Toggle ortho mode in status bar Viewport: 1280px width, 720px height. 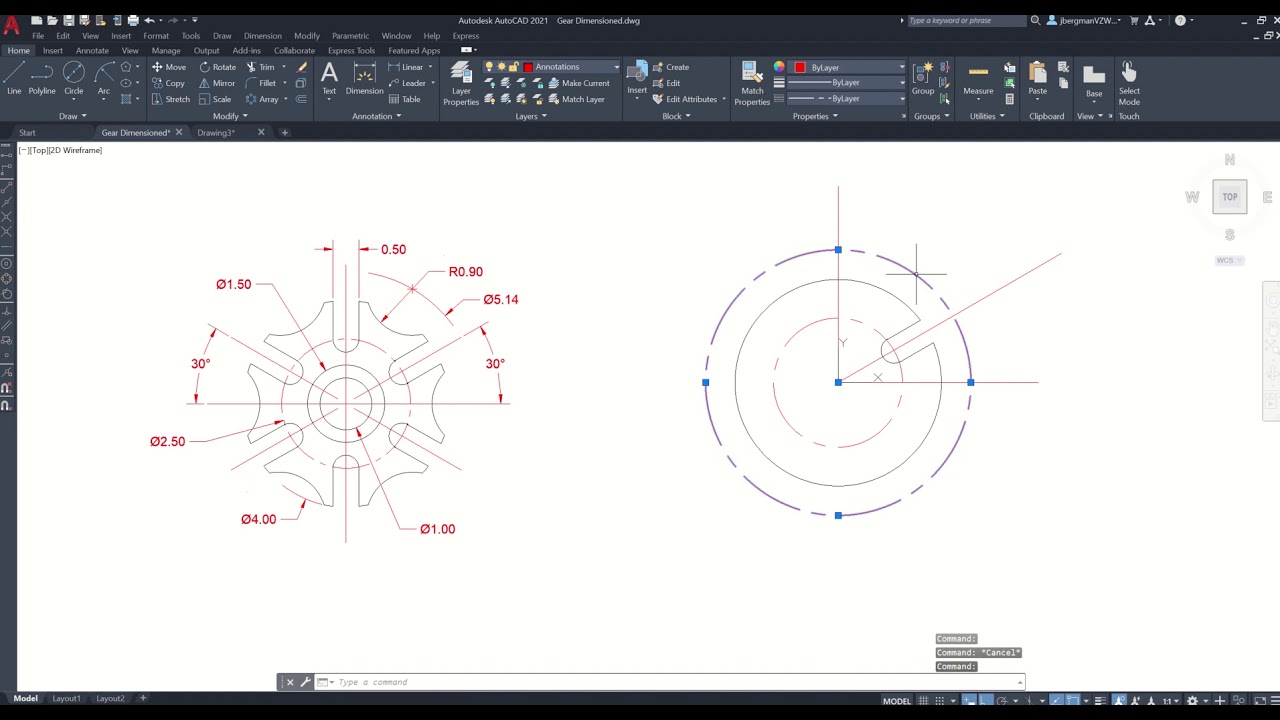click(986, 701)
